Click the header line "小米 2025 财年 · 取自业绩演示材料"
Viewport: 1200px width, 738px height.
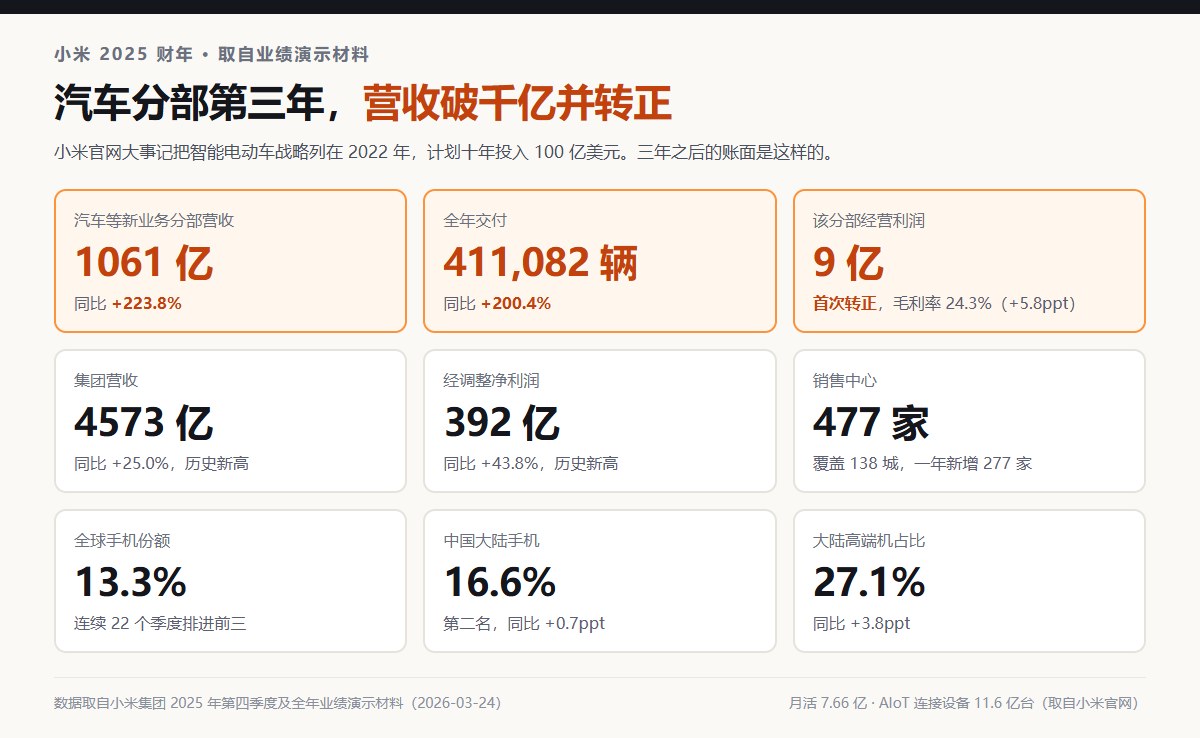pyautogui.click(x=212, y=55)
